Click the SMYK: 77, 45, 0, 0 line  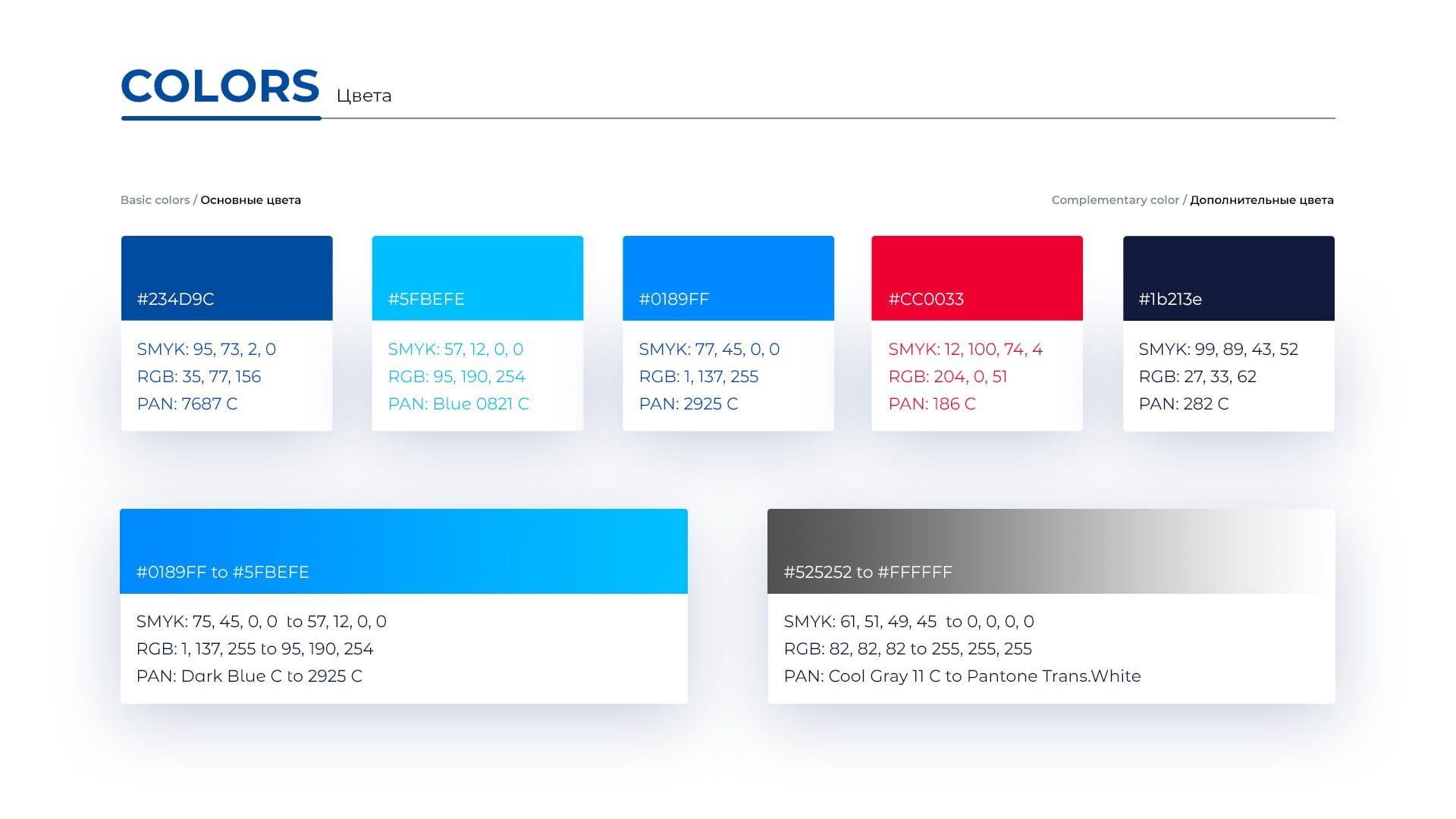[x=709, y=349]
